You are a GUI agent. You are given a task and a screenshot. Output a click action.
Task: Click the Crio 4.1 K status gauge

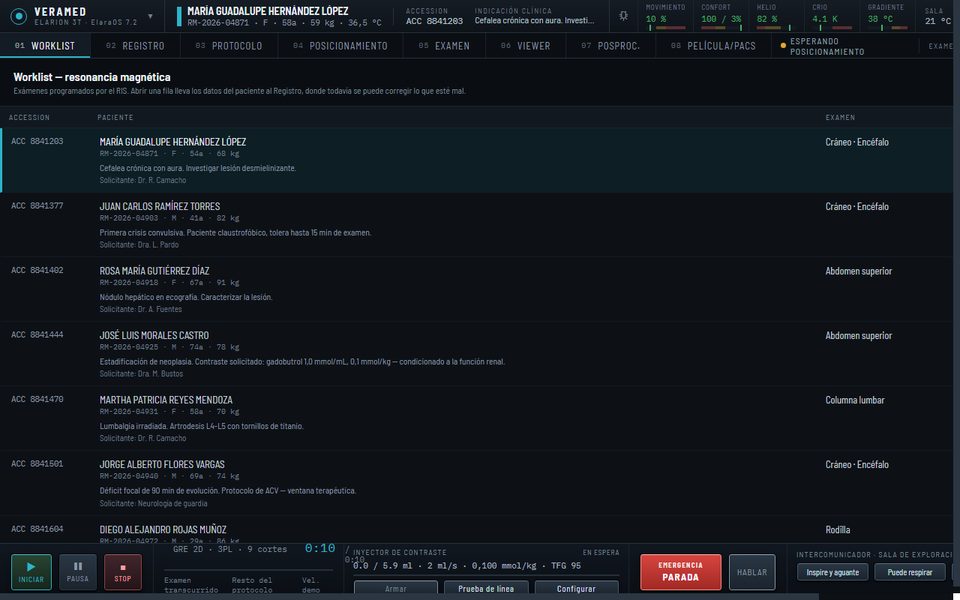[831, 18]
